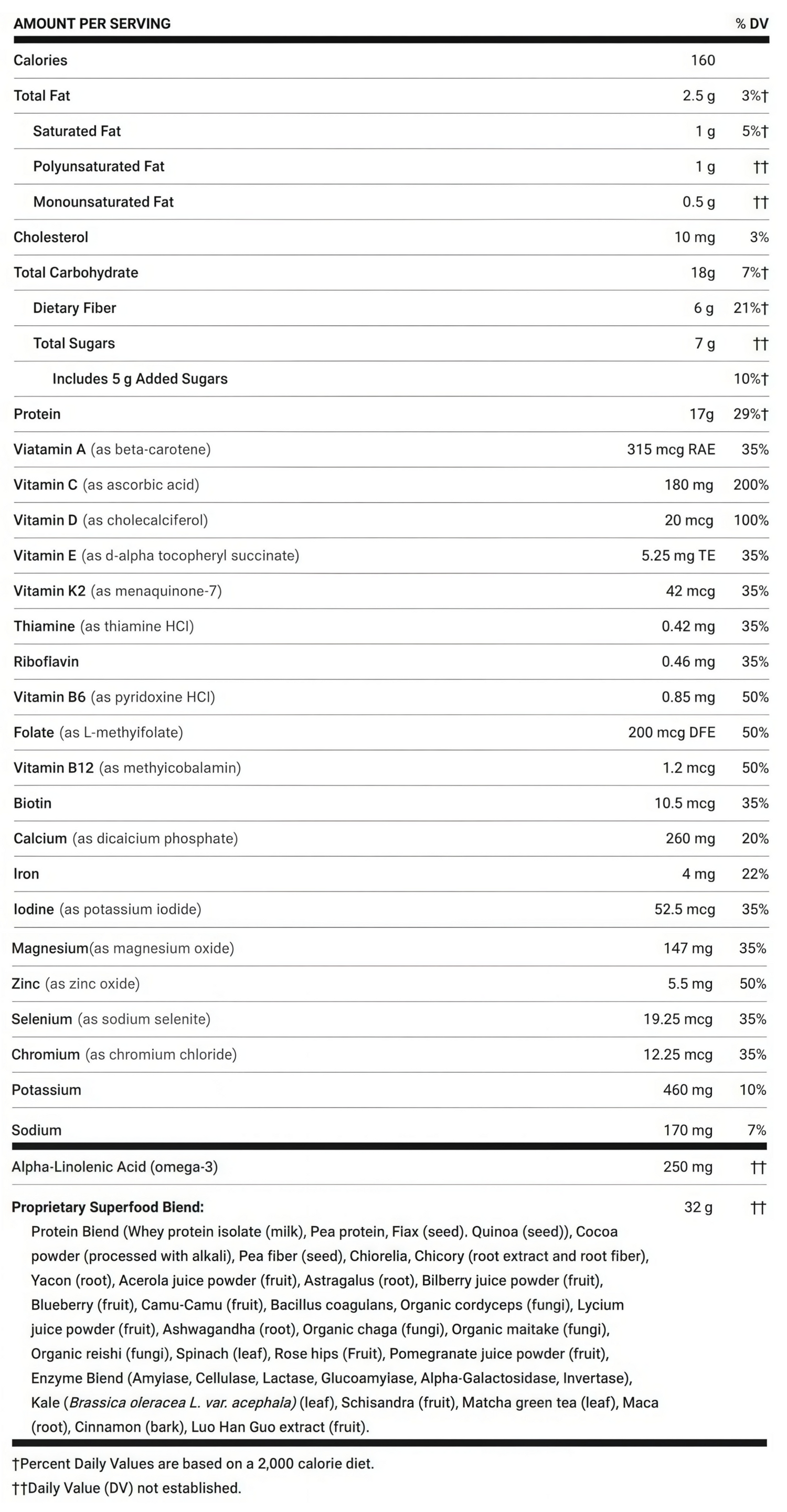Select the Potassium 460 mg amount
Screen dimensions: 787x1512
[x=687, y=1090]
